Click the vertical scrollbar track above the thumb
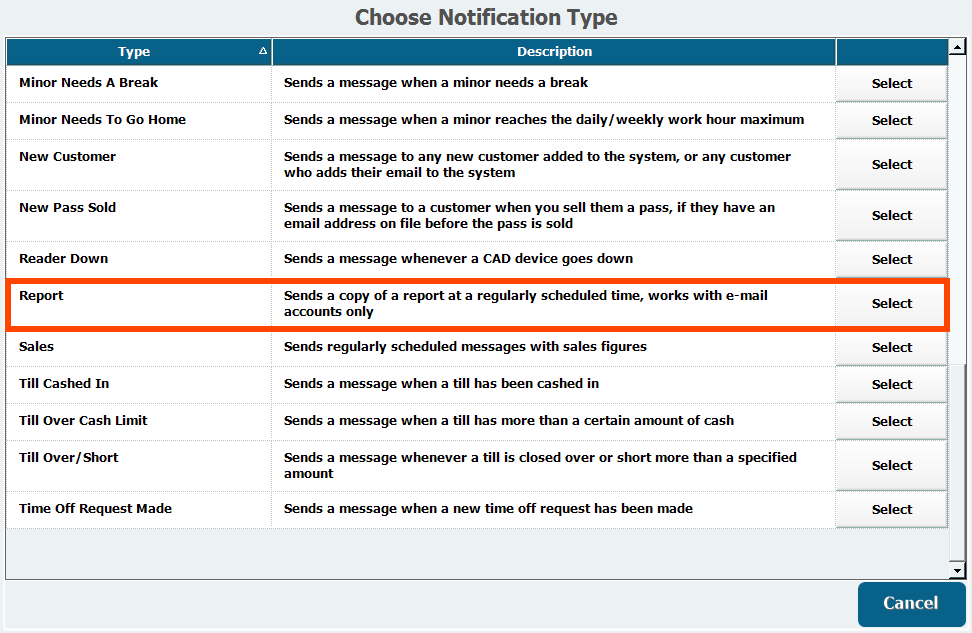972x633 pixels. tap(957, 200)
